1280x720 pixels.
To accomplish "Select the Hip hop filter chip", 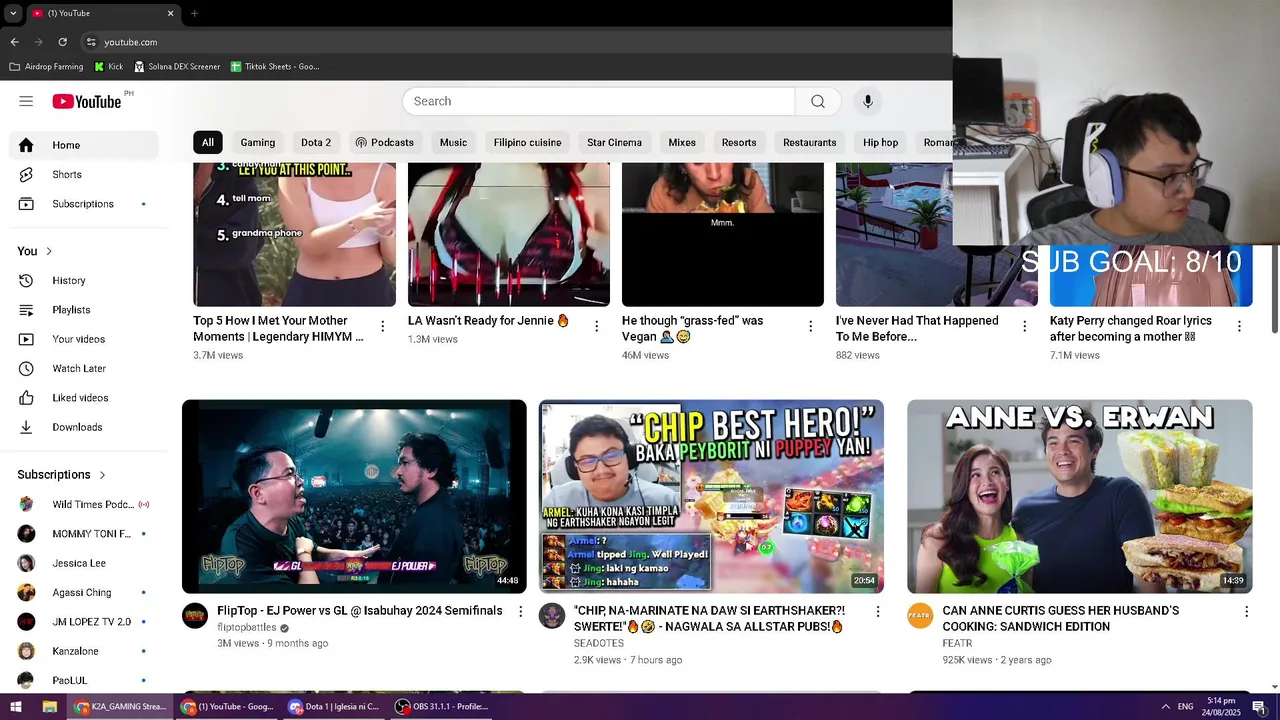I will click(x=880, y=142).
